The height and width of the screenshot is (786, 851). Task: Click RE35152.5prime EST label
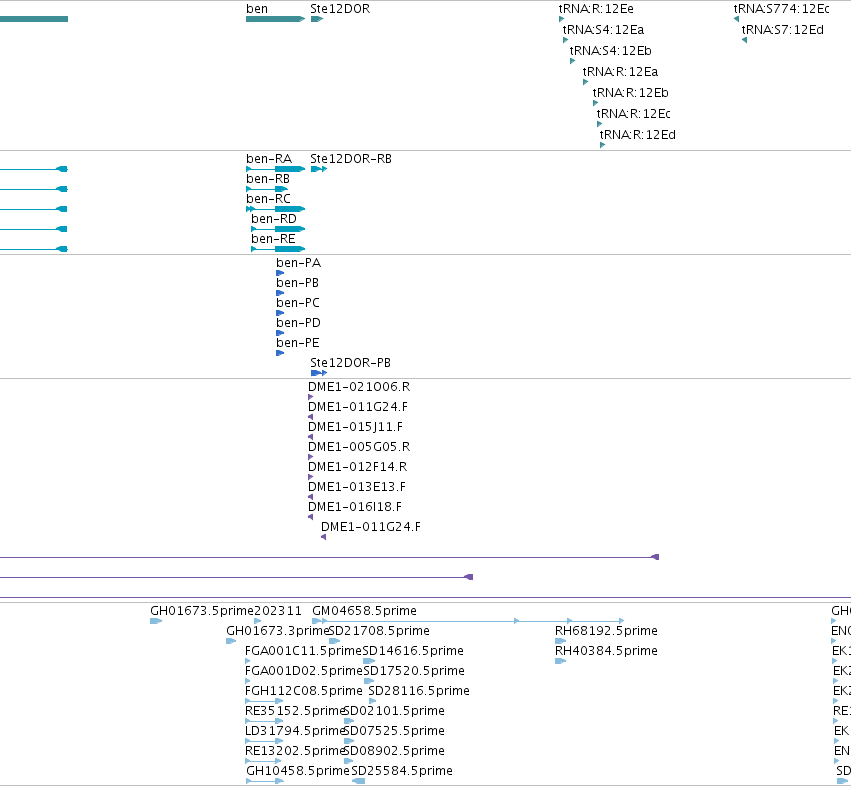click(x=295, y=711)
